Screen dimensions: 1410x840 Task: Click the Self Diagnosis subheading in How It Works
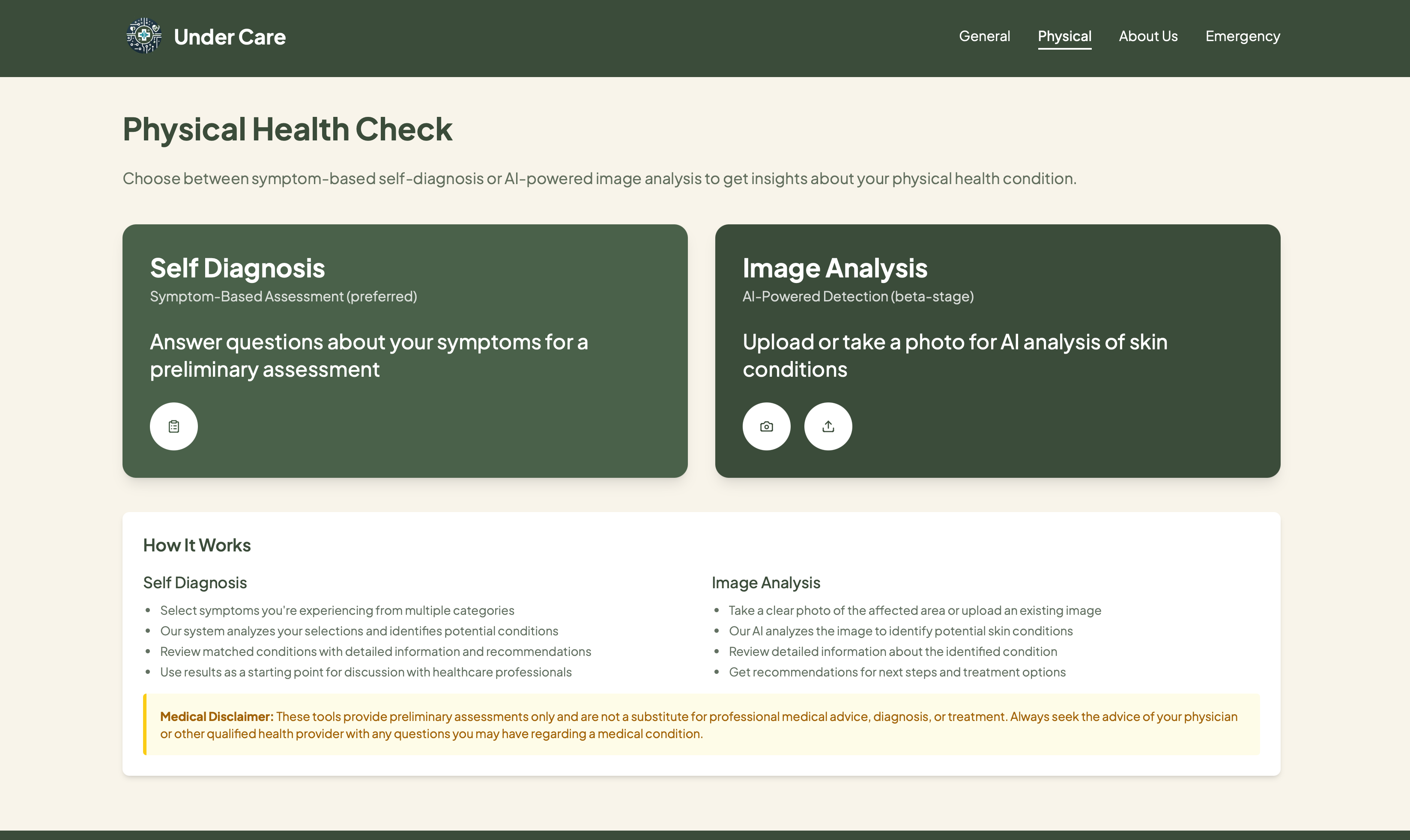[195, 582]
